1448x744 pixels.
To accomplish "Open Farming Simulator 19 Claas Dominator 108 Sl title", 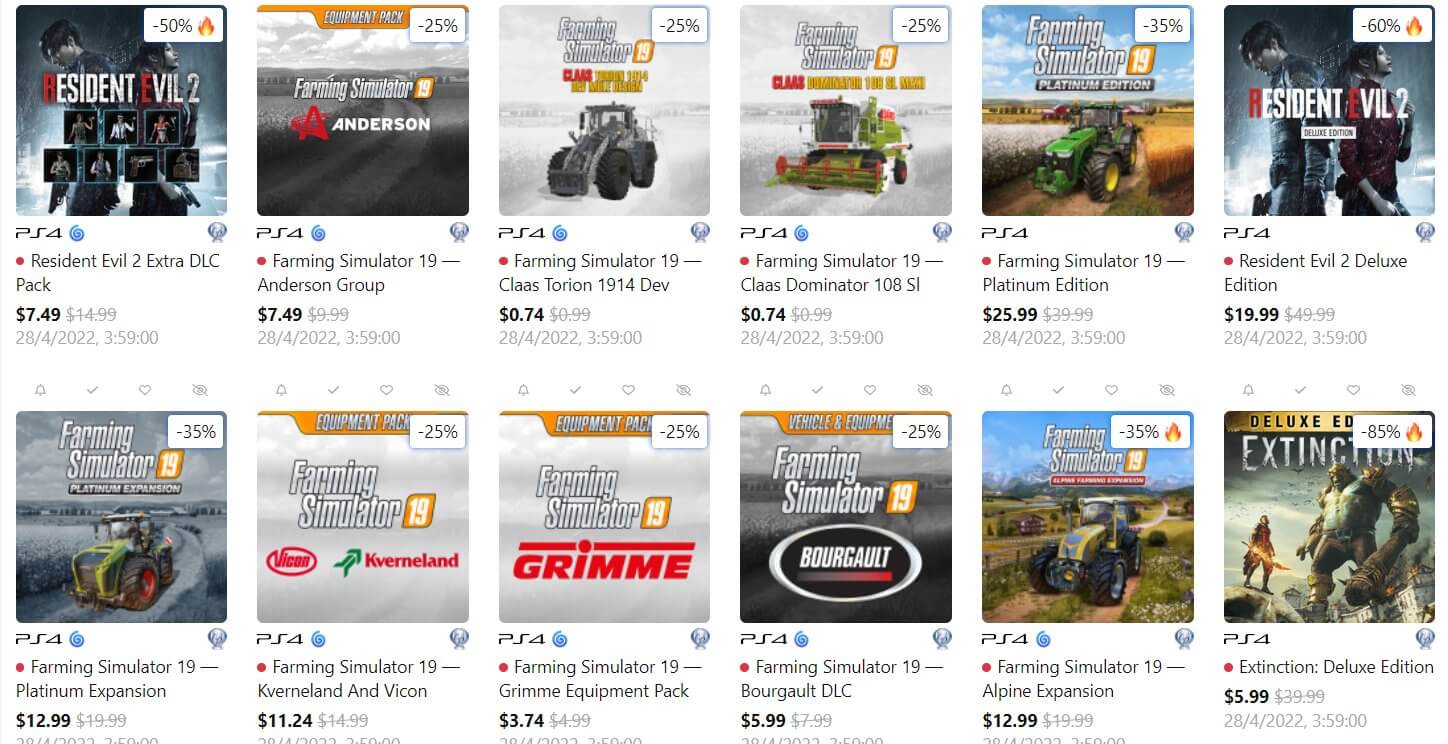I will pos(840,273).
